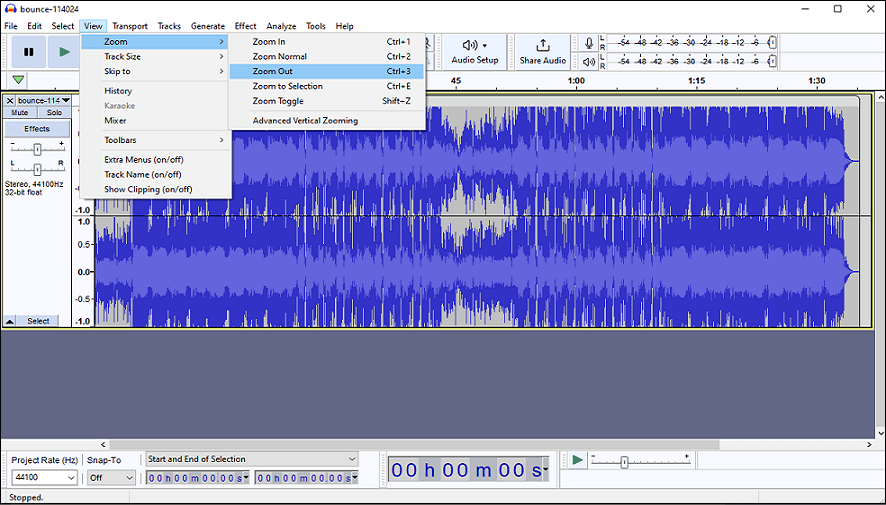Click the speaker playback meter icon

click(x=589, y=62)
